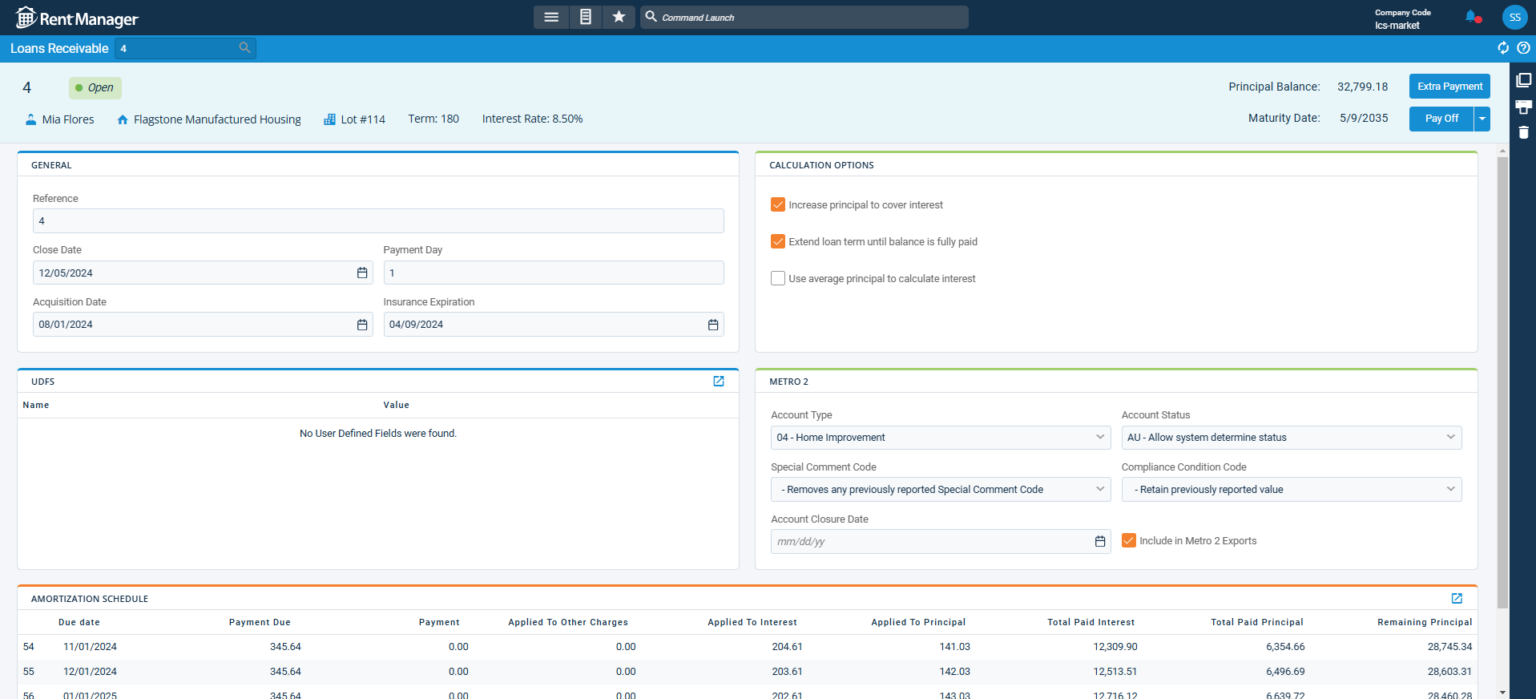Click the refresh icon in blue bar

1503,48
